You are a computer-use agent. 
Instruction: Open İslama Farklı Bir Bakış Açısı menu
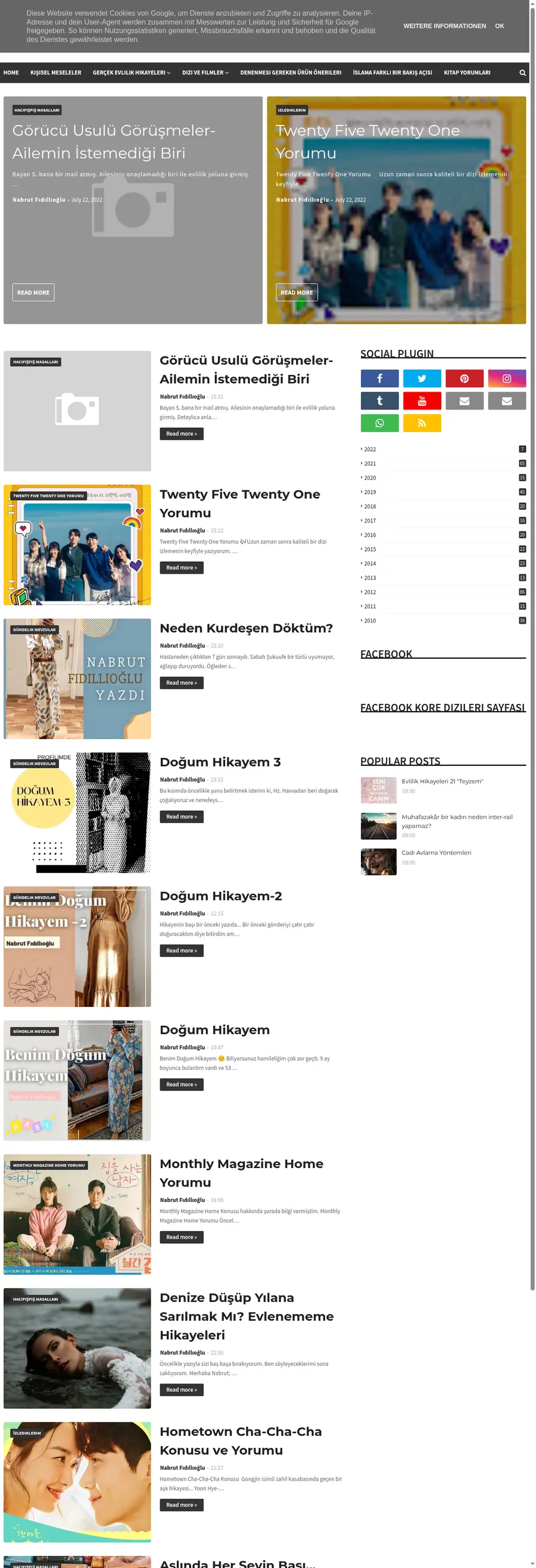tap(392, 73)
